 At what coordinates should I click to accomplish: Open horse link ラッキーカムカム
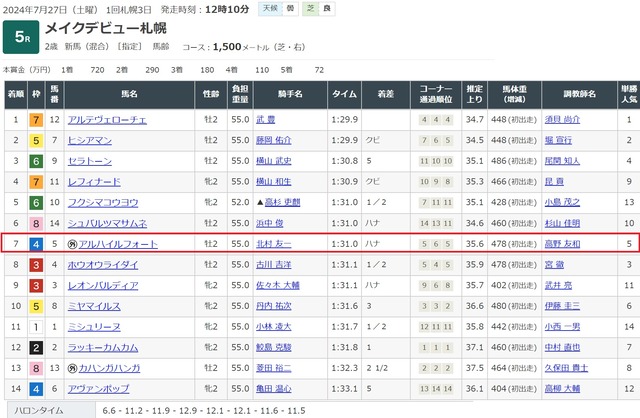pos(103,348)
